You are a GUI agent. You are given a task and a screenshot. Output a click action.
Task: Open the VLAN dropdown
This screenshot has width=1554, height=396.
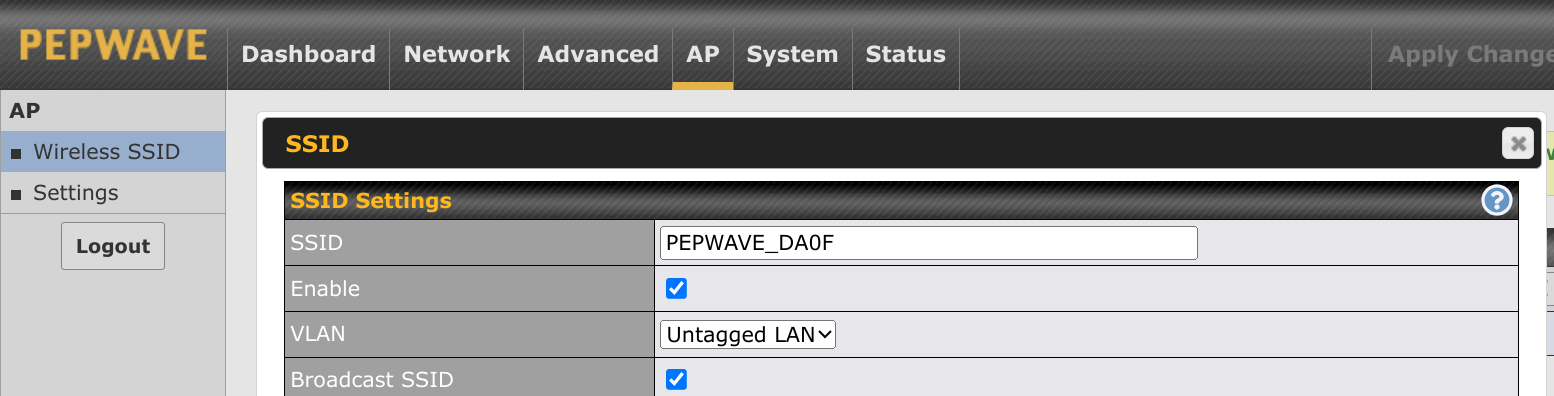pos(748,335)
